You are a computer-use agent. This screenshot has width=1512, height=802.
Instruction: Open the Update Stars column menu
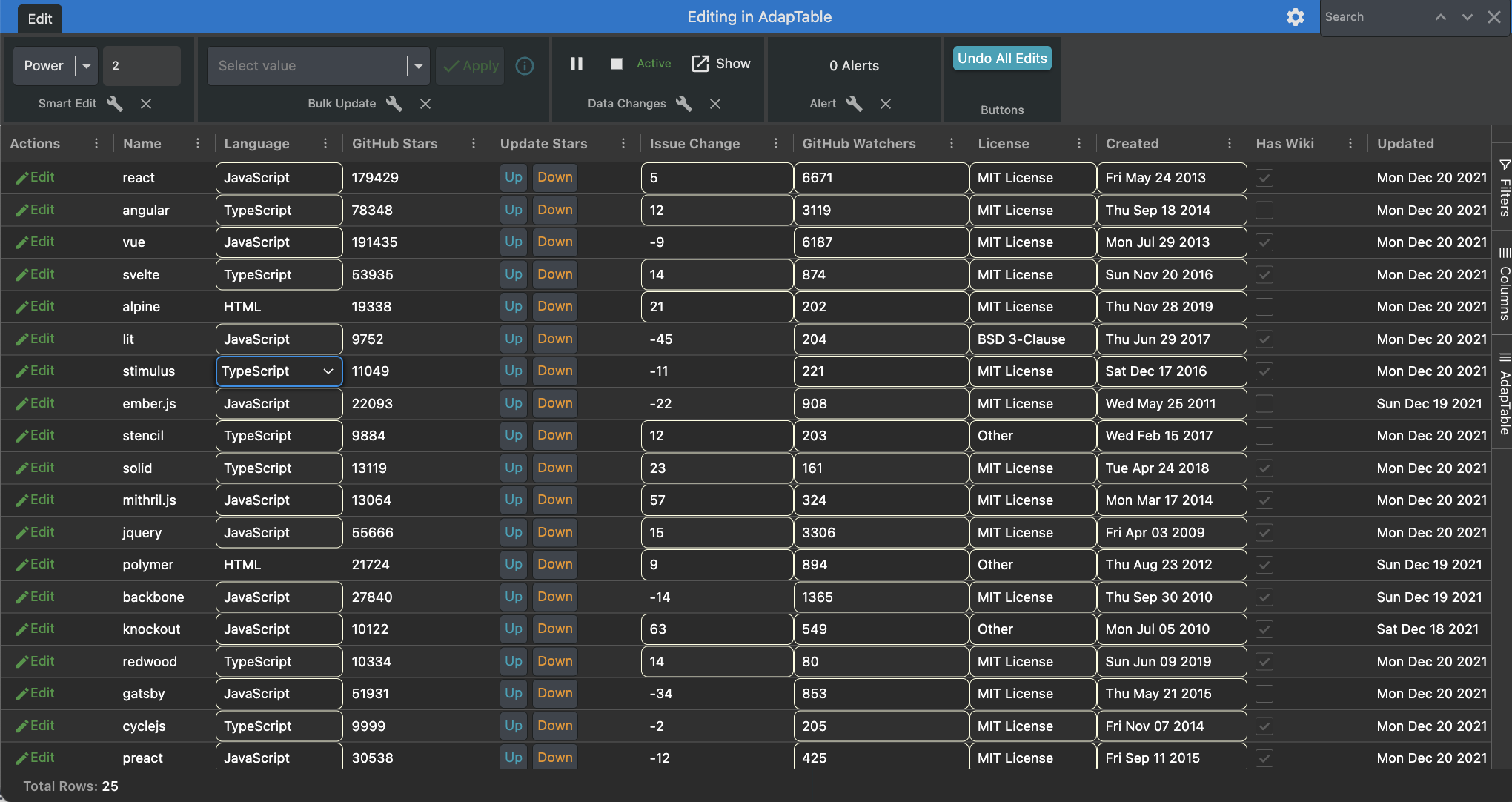(623, 143)
